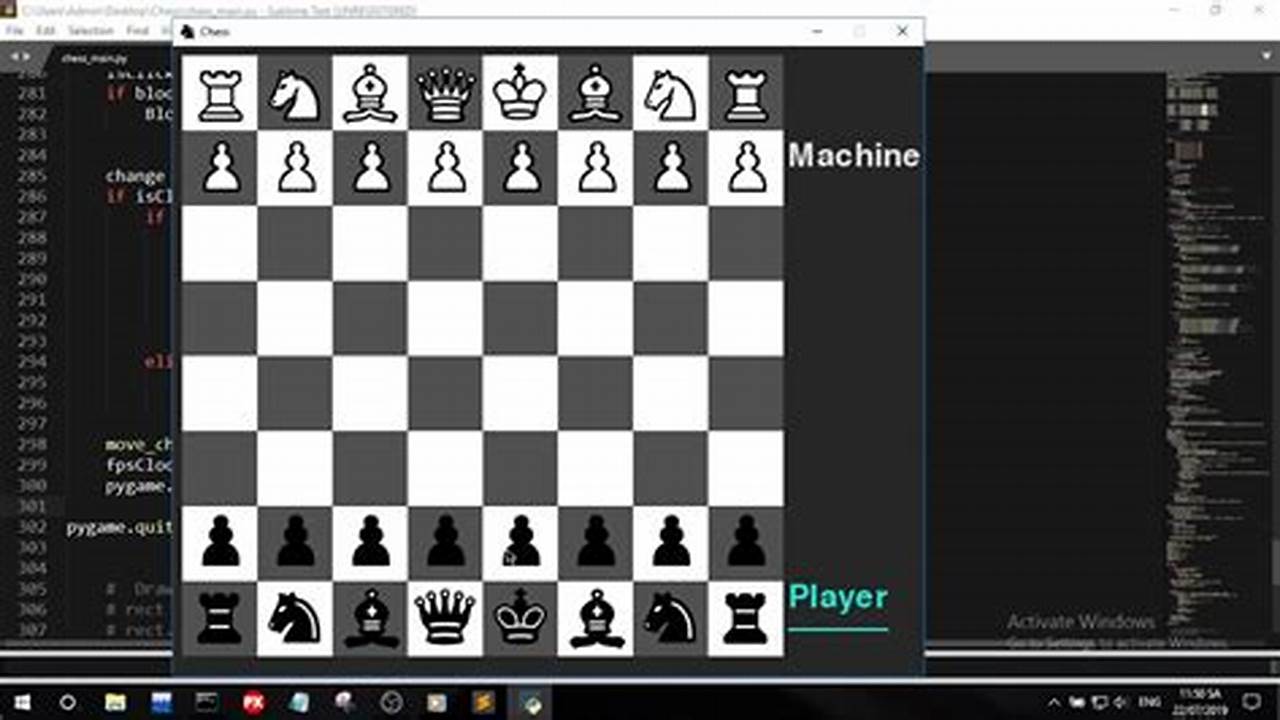The width and height of the screenshot is (1280, 720).
Task: Select the black pawn above the bottom-right rook
Action: coord(746,543)
